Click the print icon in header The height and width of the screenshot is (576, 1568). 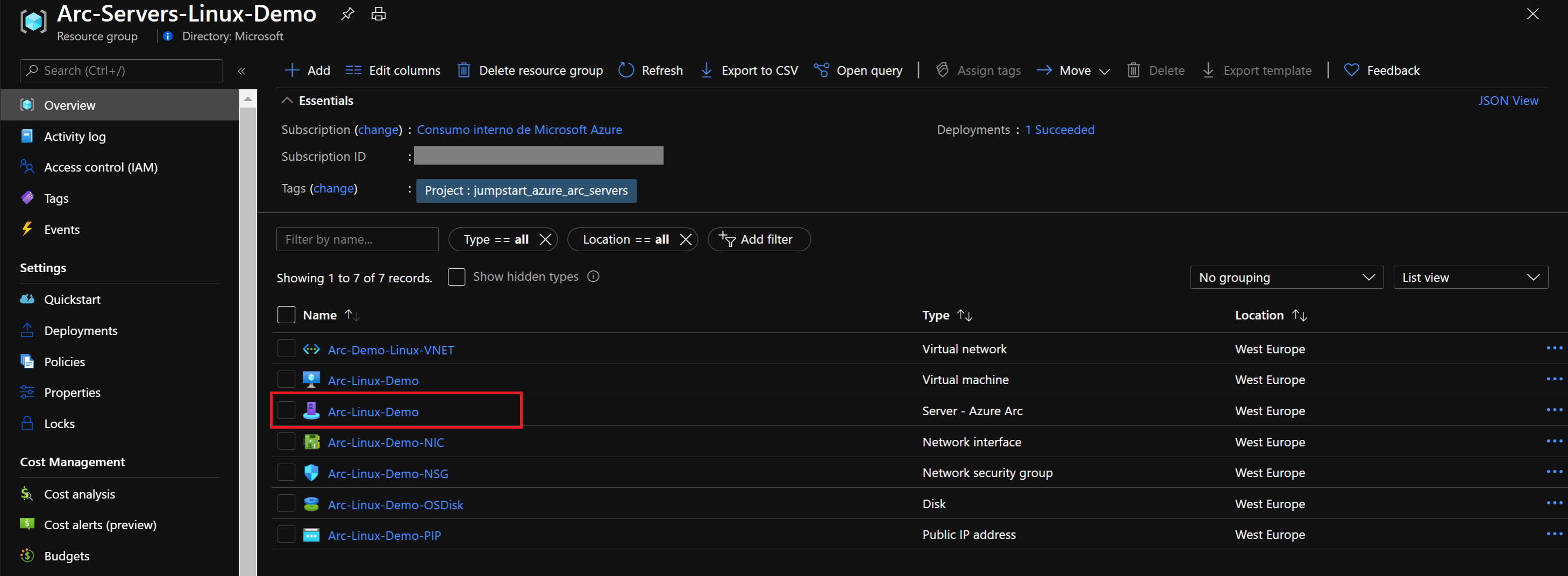[378, 13]
